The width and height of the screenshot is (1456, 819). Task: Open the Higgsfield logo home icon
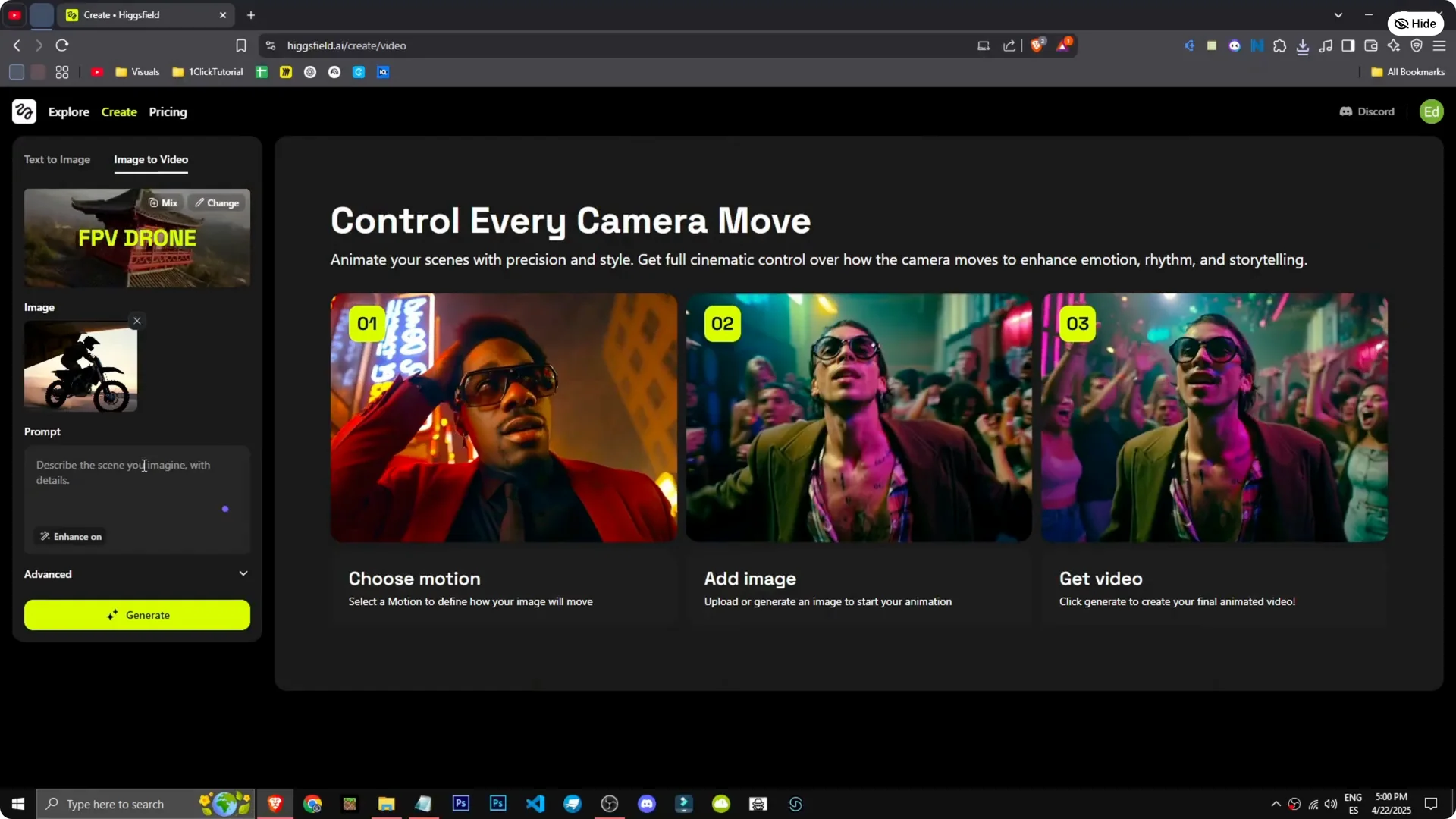[24, 111]
